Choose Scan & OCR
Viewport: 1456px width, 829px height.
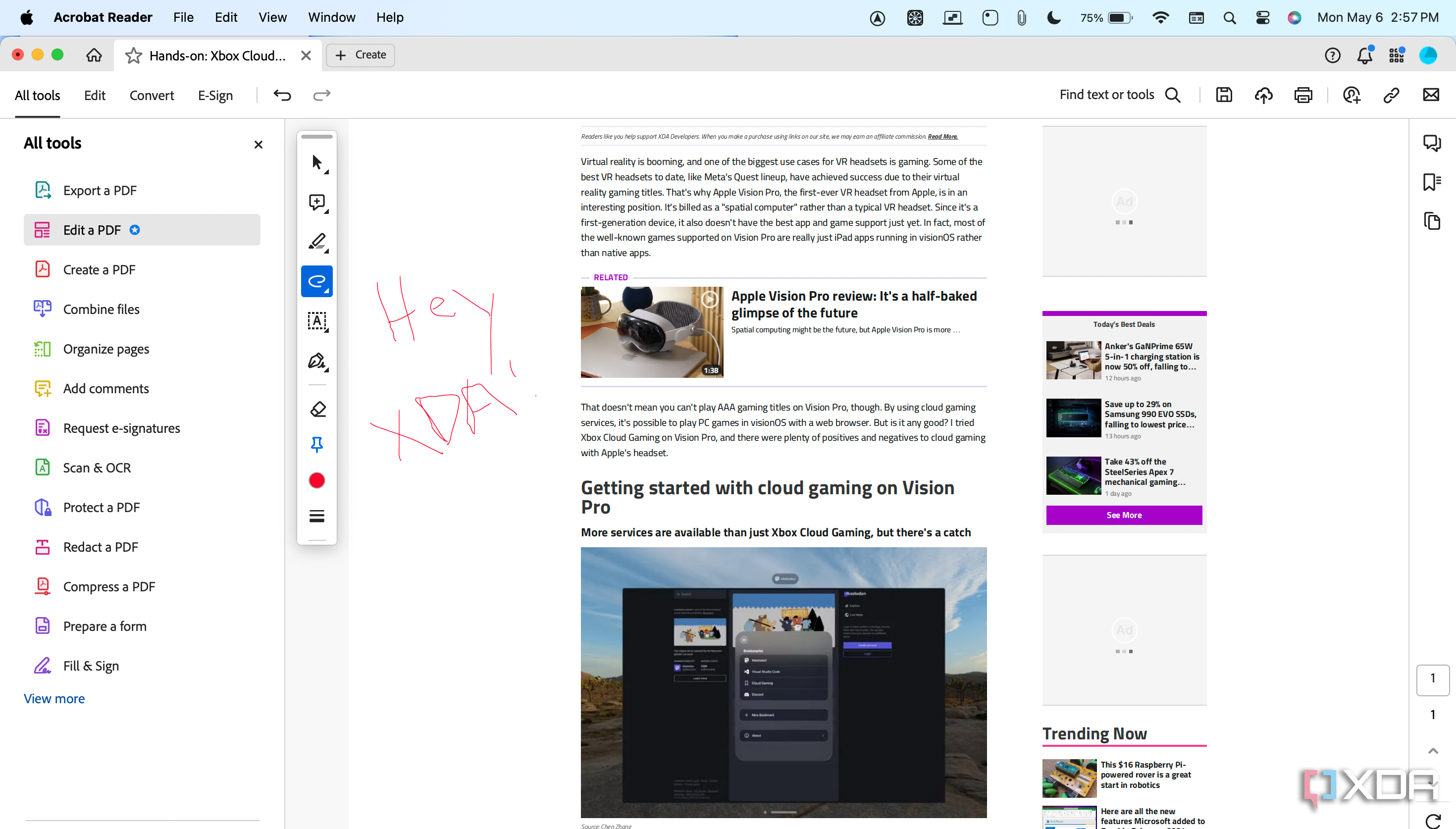click(x=142, y=467)
